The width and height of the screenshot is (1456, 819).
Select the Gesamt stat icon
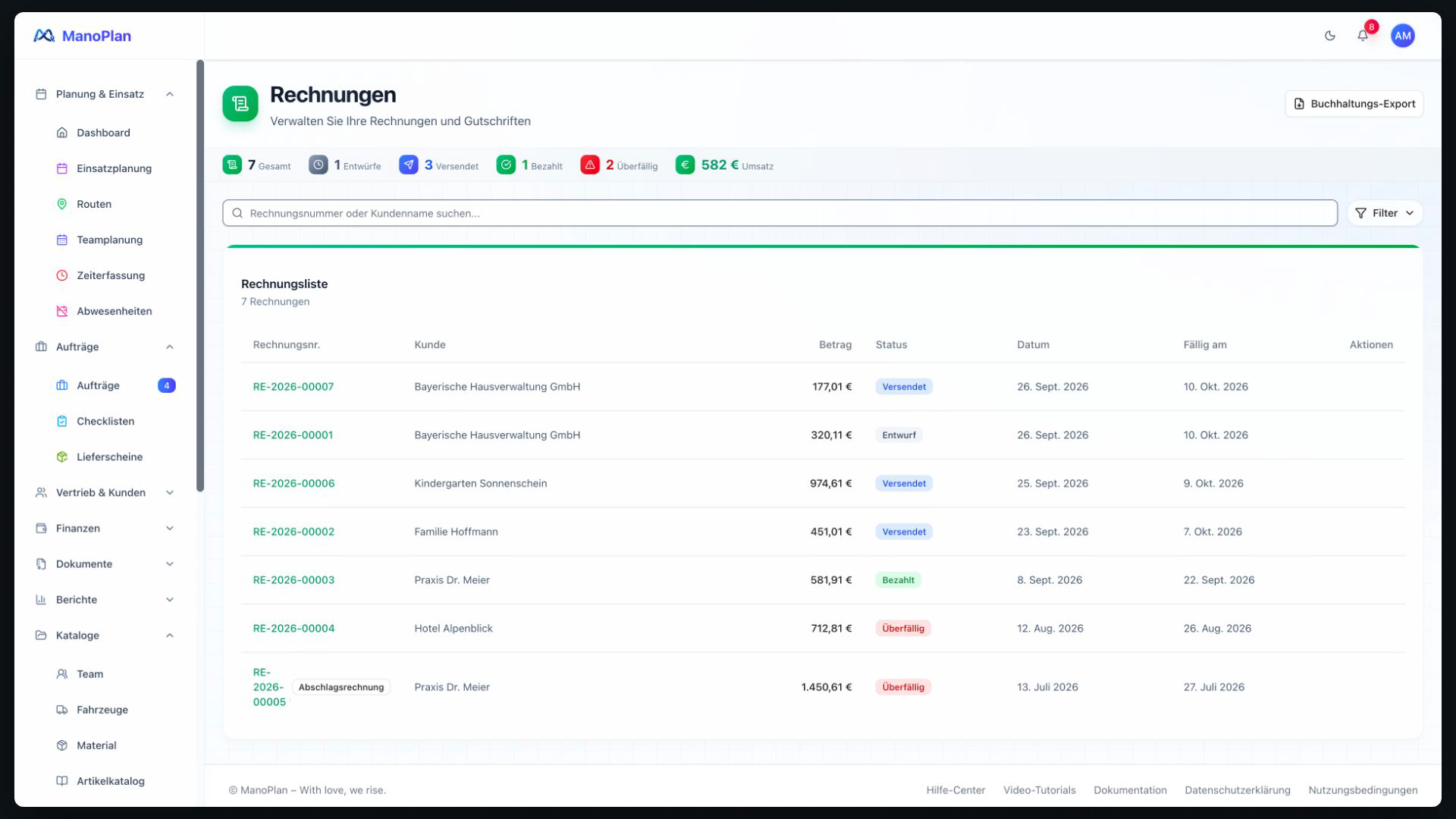(x=232, y=165)
